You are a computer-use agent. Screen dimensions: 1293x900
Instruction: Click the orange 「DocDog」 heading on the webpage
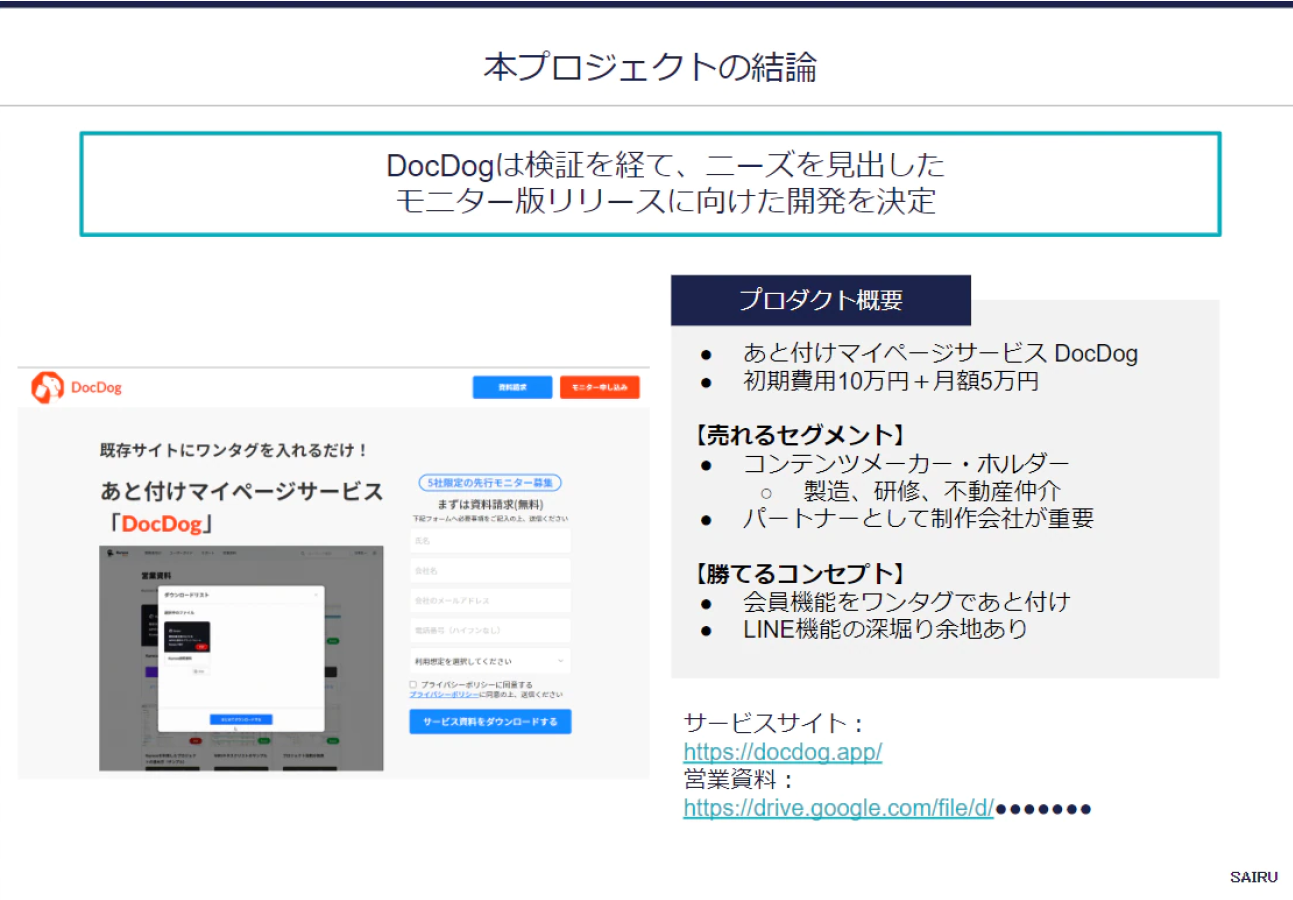(x=163, y=525)
